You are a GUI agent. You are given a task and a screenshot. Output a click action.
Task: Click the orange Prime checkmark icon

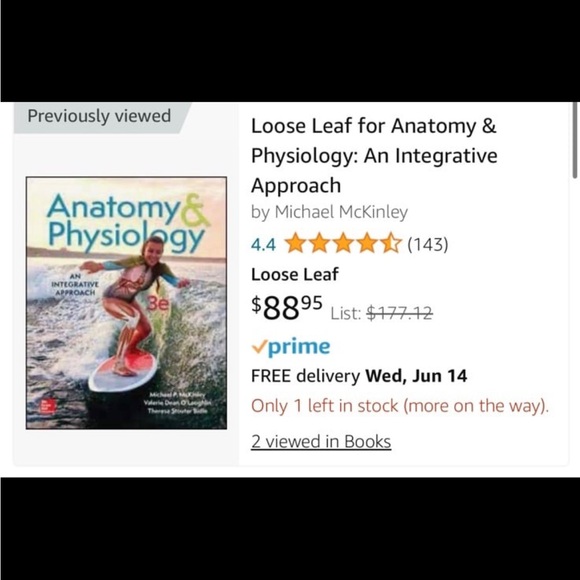tap(259, 347)
